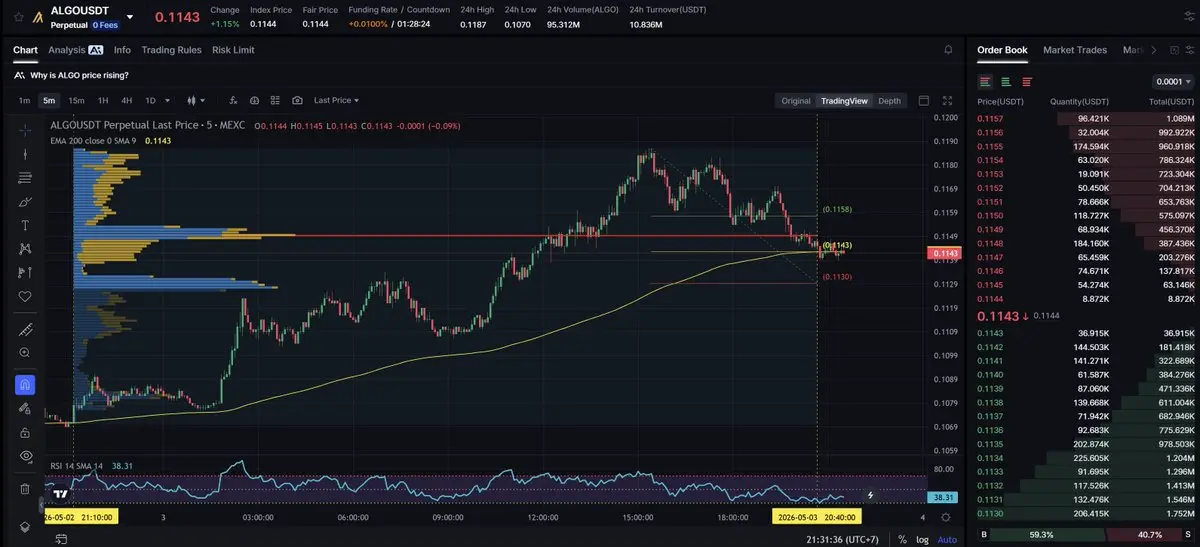This screenshot has width=1200, height=547.
Task: Open the Analysis AI tab
Action: tap(76, 50)
